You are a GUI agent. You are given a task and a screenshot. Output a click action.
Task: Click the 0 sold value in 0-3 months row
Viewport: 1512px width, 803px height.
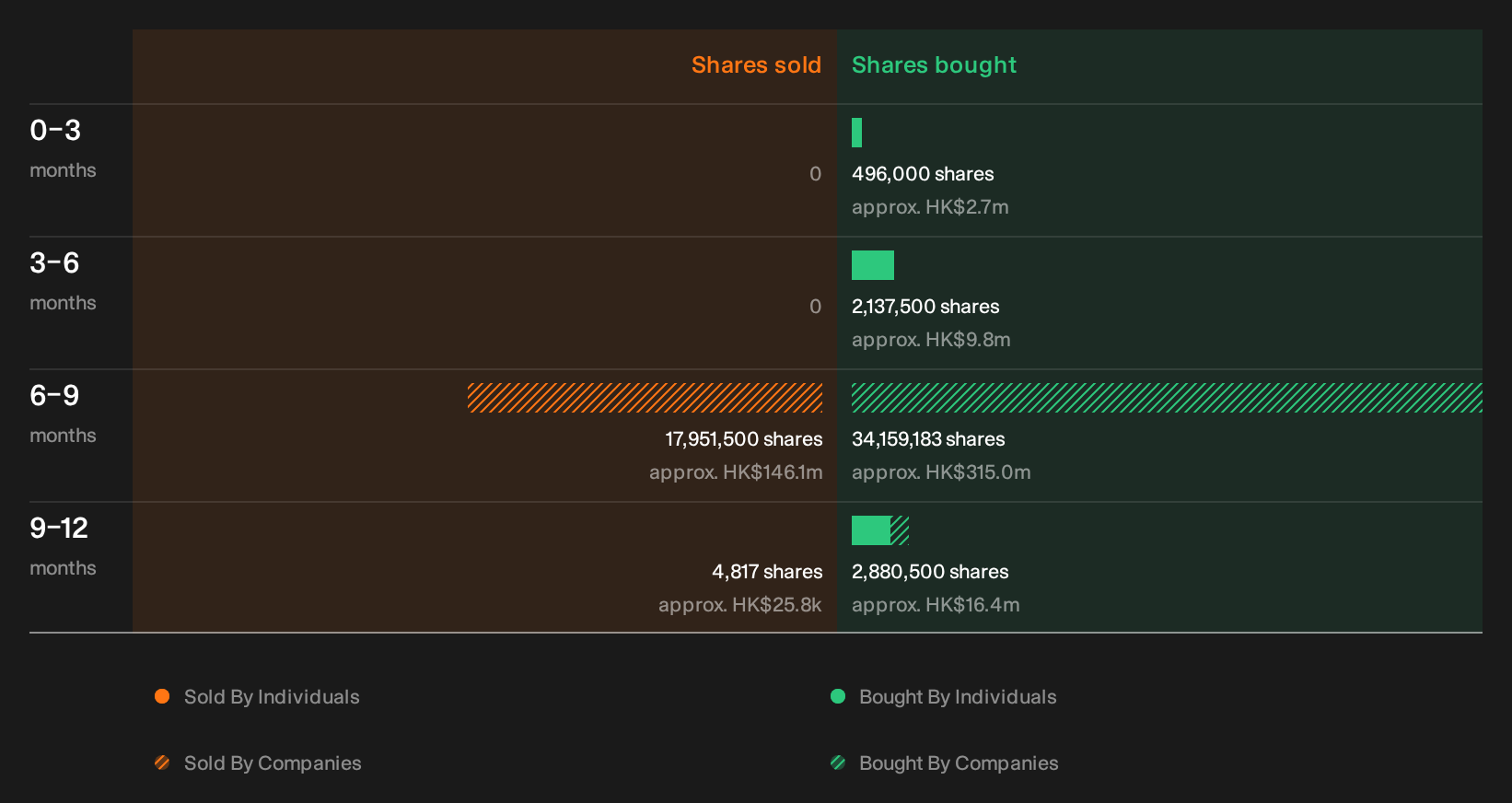click(x=816, y=174)
